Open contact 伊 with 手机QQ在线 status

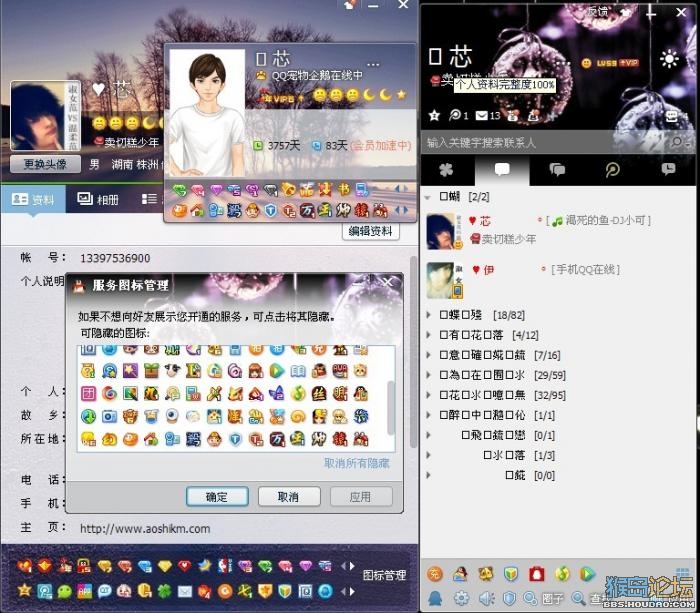tap(558, 279)
